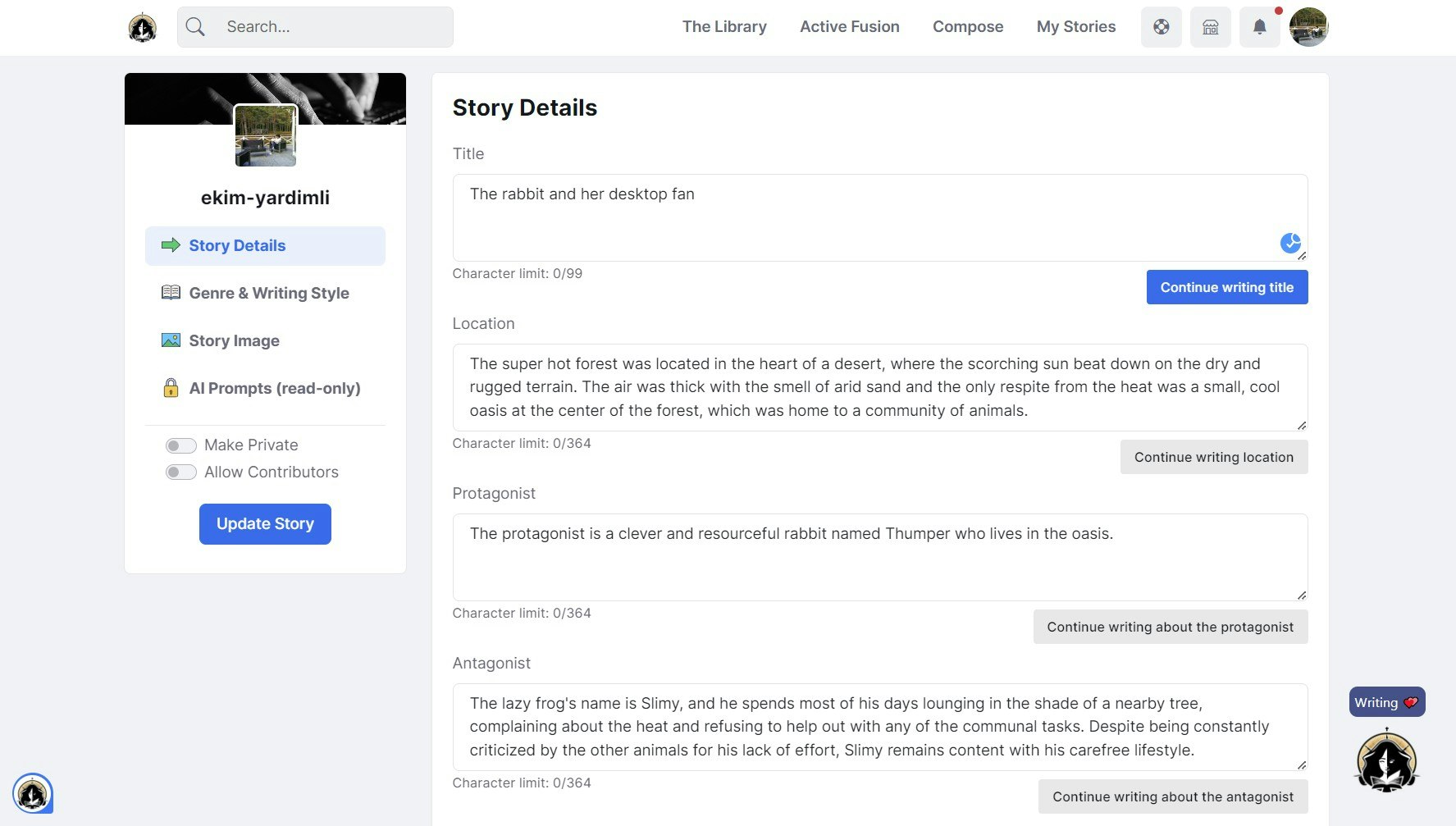The width and height of the screenshot is (1456, 826).
Task: Click the lock icon for AI Prompts
Action: tap(171, 388)
